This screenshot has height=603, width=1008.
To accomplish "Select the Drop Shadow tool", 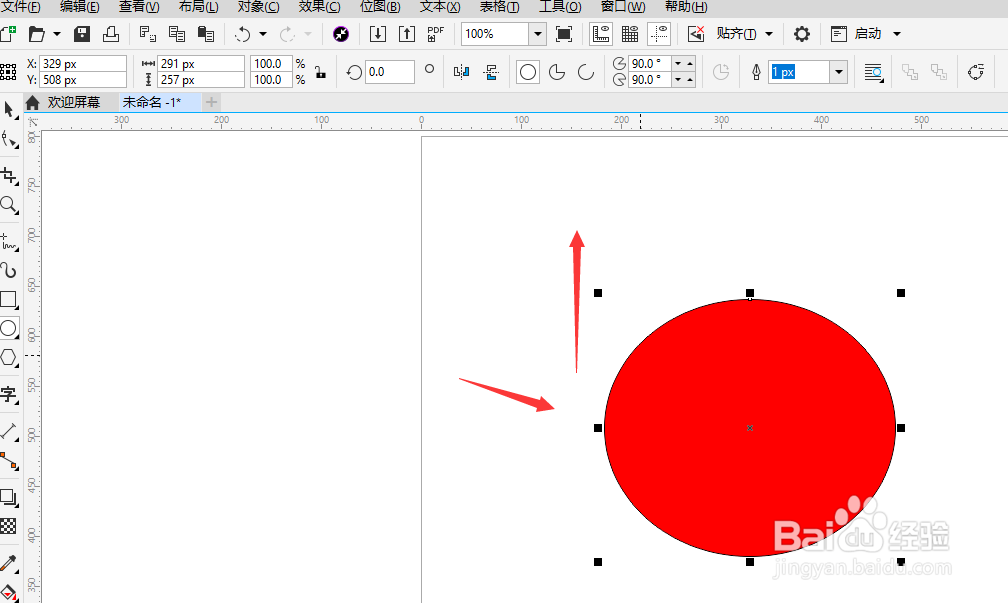I will tap(9, 497).
